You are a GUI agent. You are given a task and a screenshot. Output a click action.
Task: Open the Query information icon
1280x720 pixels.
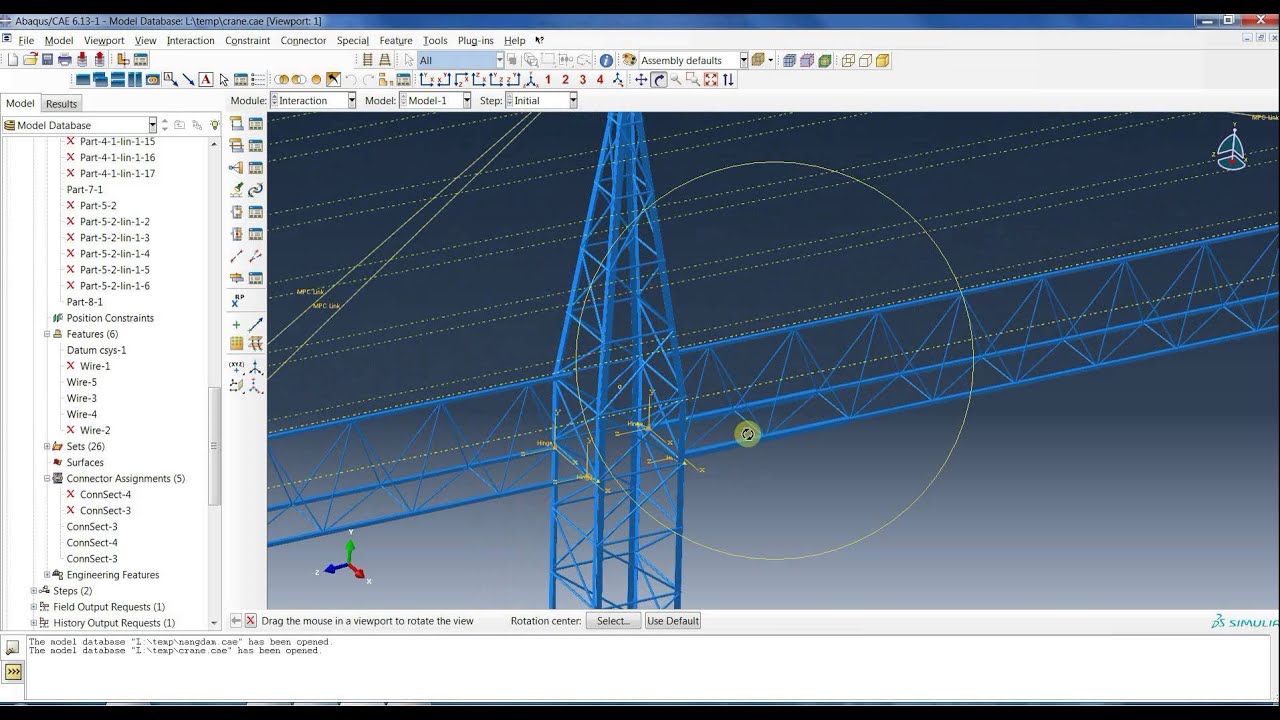click(606, 60)
